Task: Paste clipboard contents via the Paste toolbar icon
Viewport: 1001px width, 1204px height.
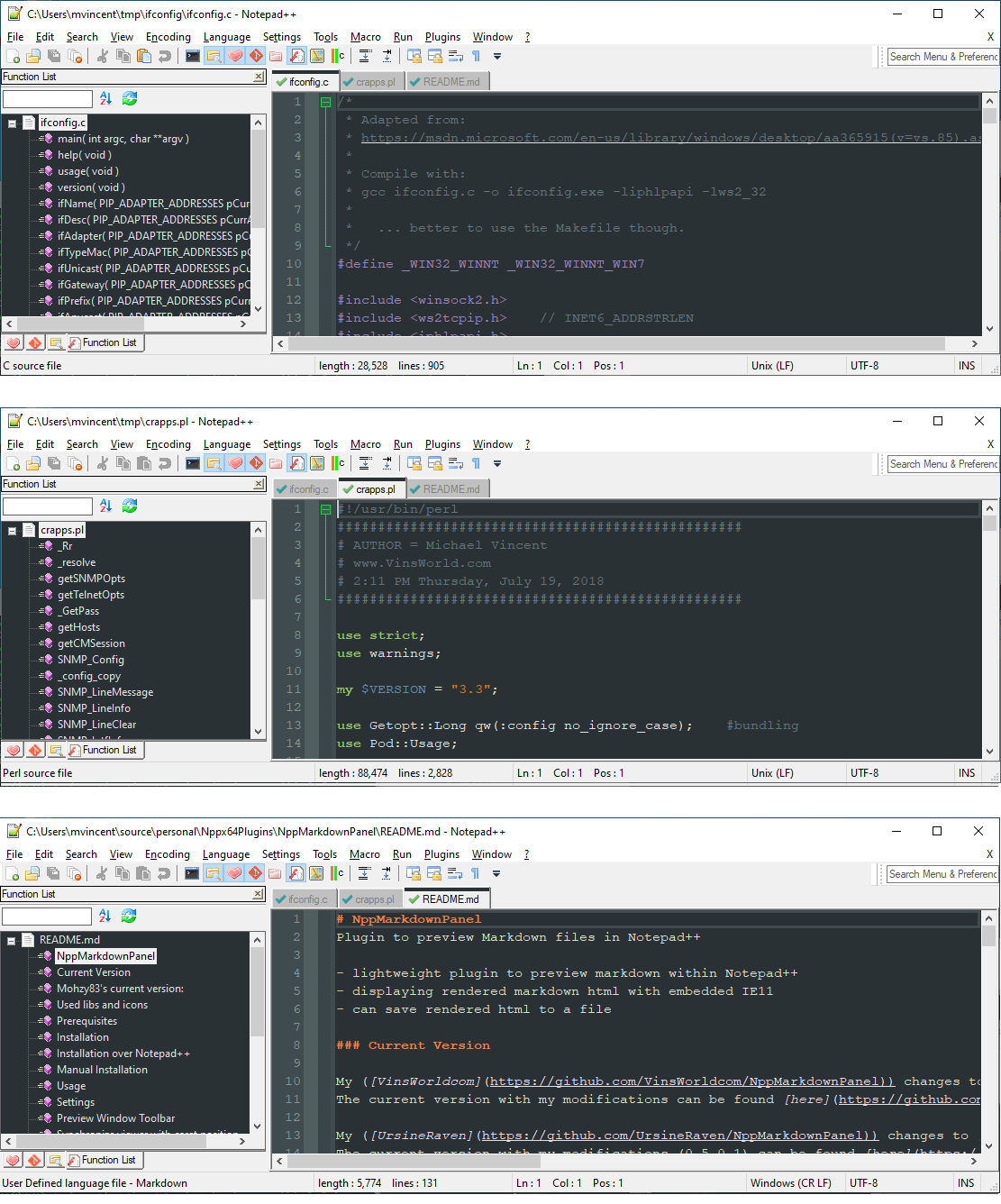Action: (144, 56)
